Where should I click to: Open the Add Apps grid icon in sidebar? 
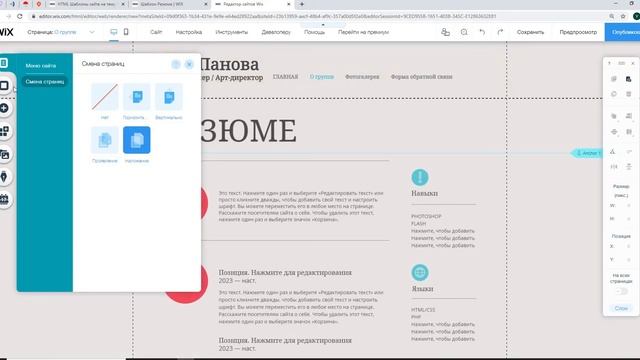point(4,131)
